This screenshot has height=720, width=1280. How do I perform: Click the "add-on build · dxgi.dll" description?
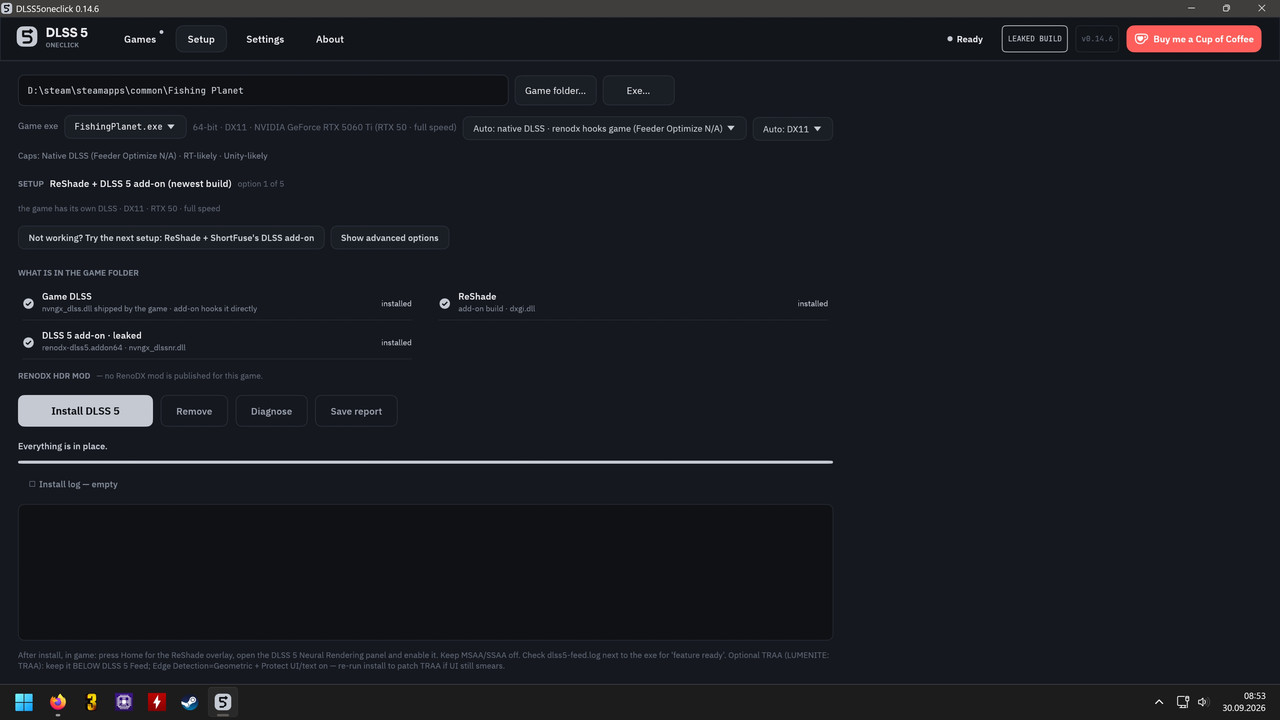pos(497,309)
